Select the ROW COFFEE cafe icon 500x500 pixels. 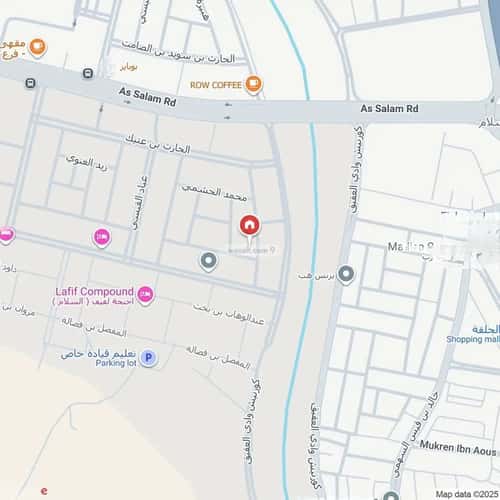[253, 84]
